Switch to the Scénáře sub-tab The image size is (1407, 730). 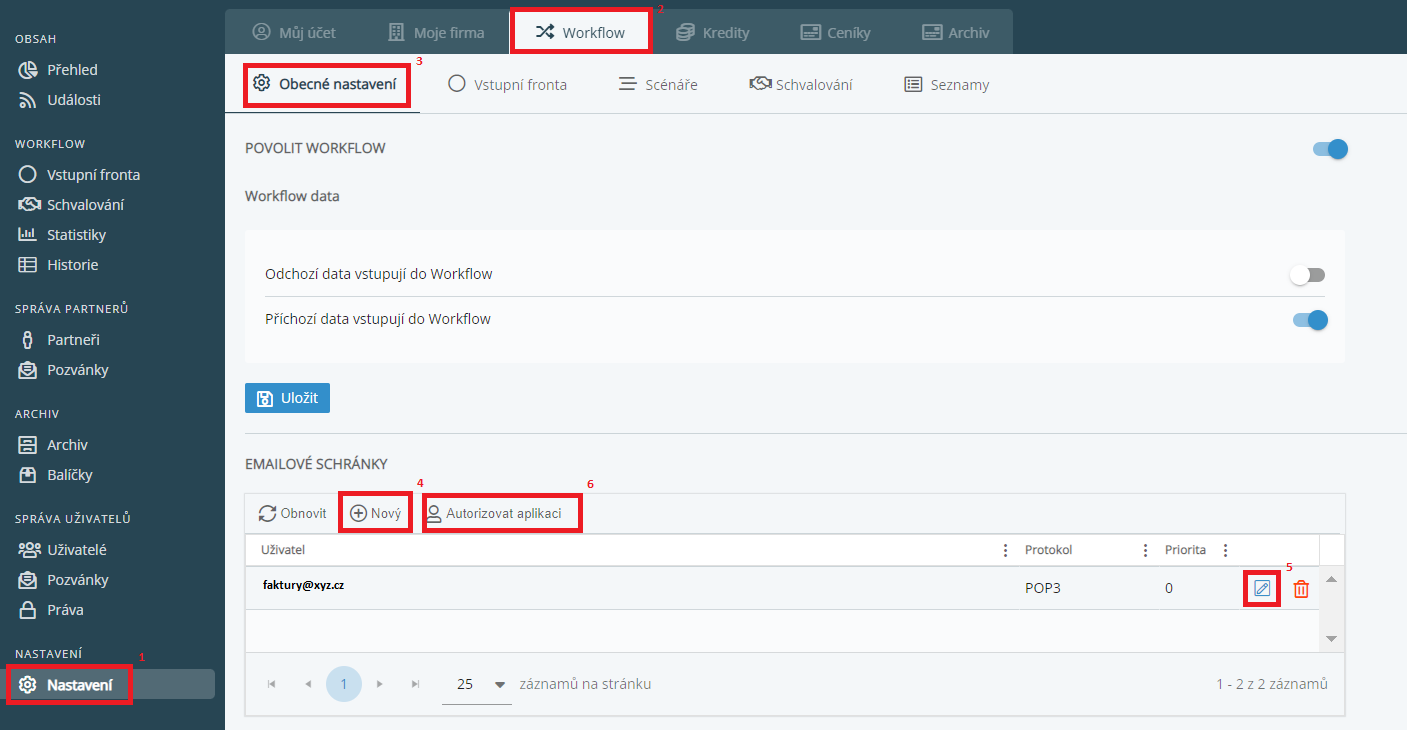coord(658,85)
